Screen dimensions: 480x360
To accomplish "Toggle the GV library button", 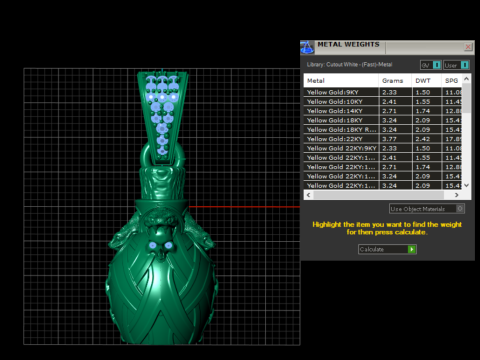I will point(431,65).
